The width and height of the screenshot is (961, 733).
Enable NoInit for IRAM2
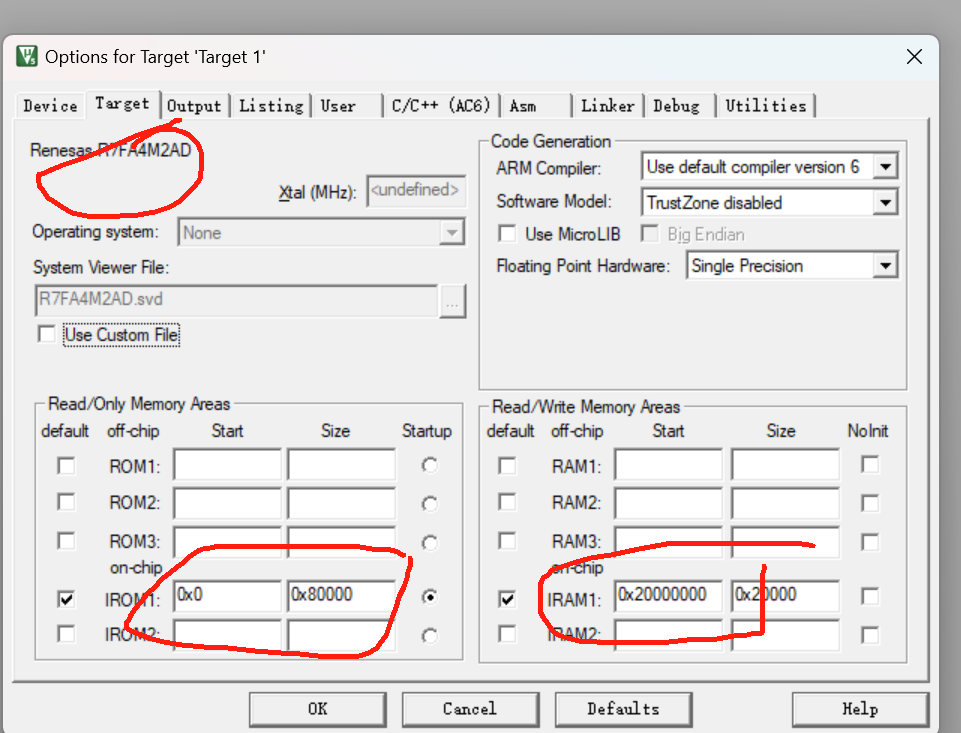(870, 635)
